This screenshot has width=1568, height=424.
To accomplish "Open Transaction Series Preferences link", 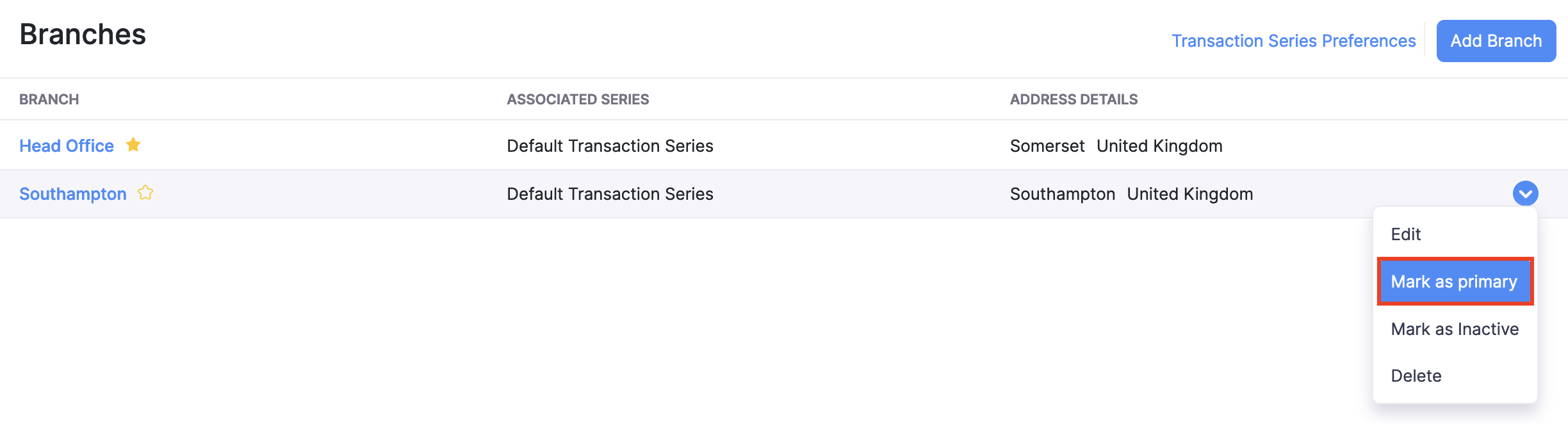I will point(1293,41).
